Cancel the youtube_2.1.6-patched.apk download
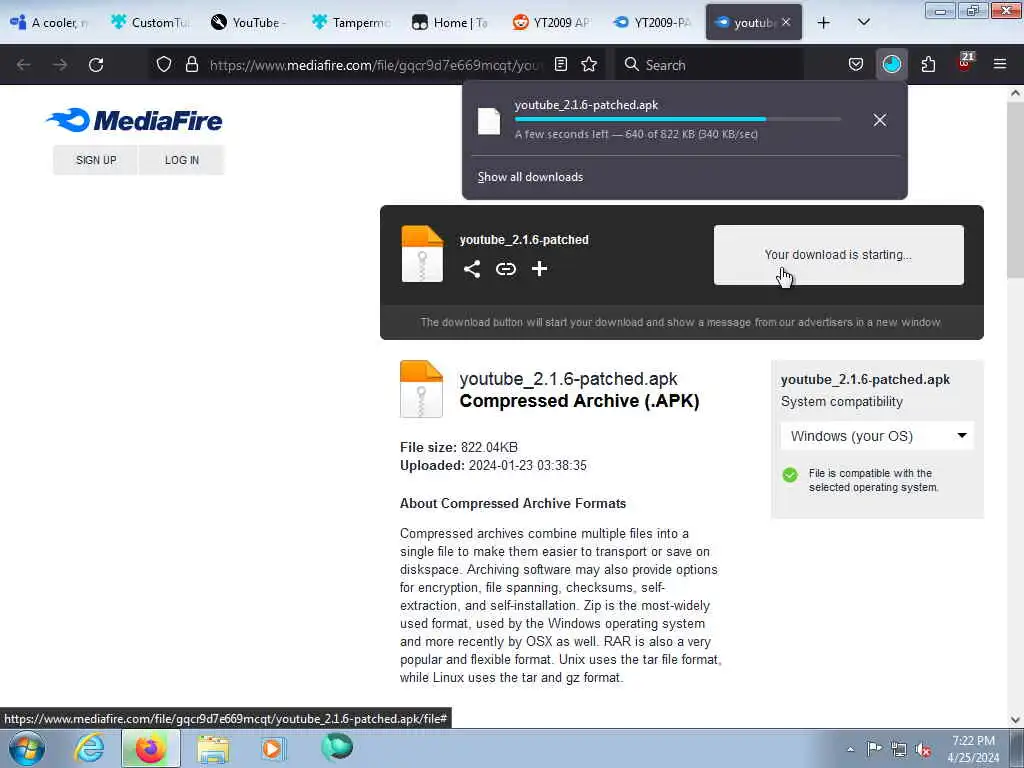The width and height of the screenshot is (1024, 768). pos(880,120)
